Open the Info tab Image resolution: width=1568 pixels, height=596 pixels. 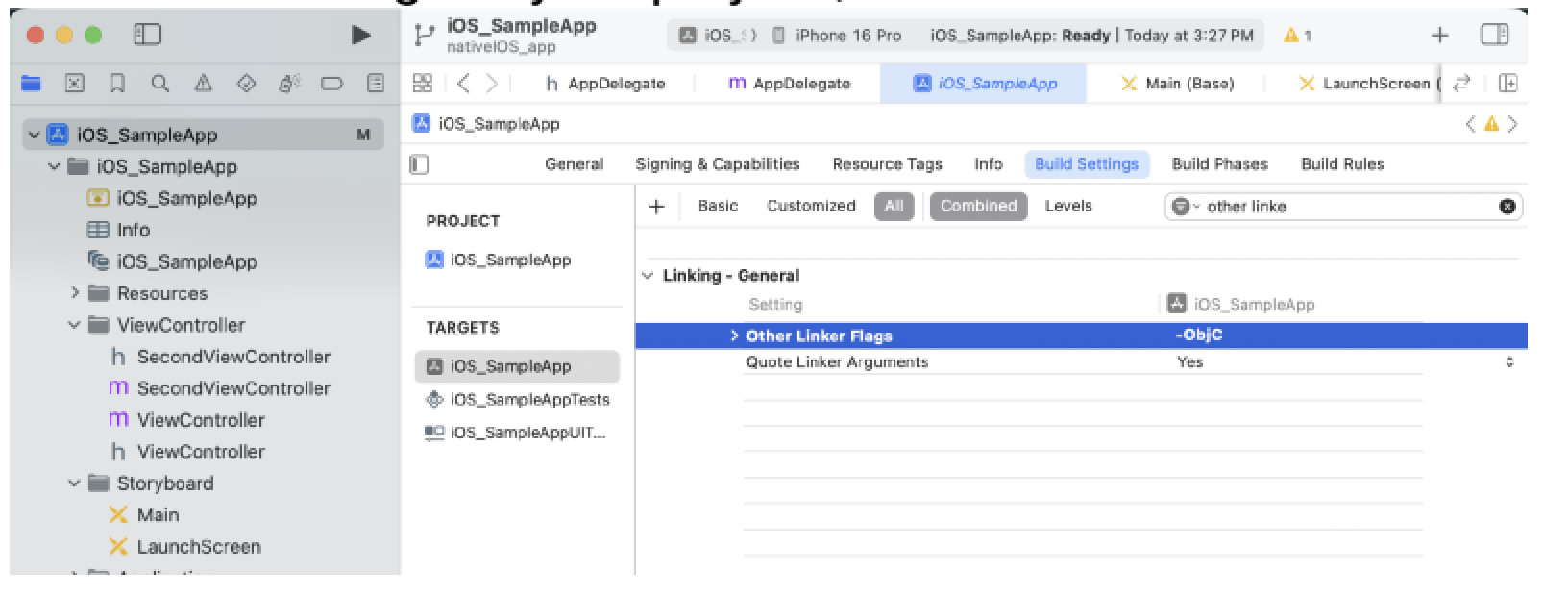tap(989, 164)
